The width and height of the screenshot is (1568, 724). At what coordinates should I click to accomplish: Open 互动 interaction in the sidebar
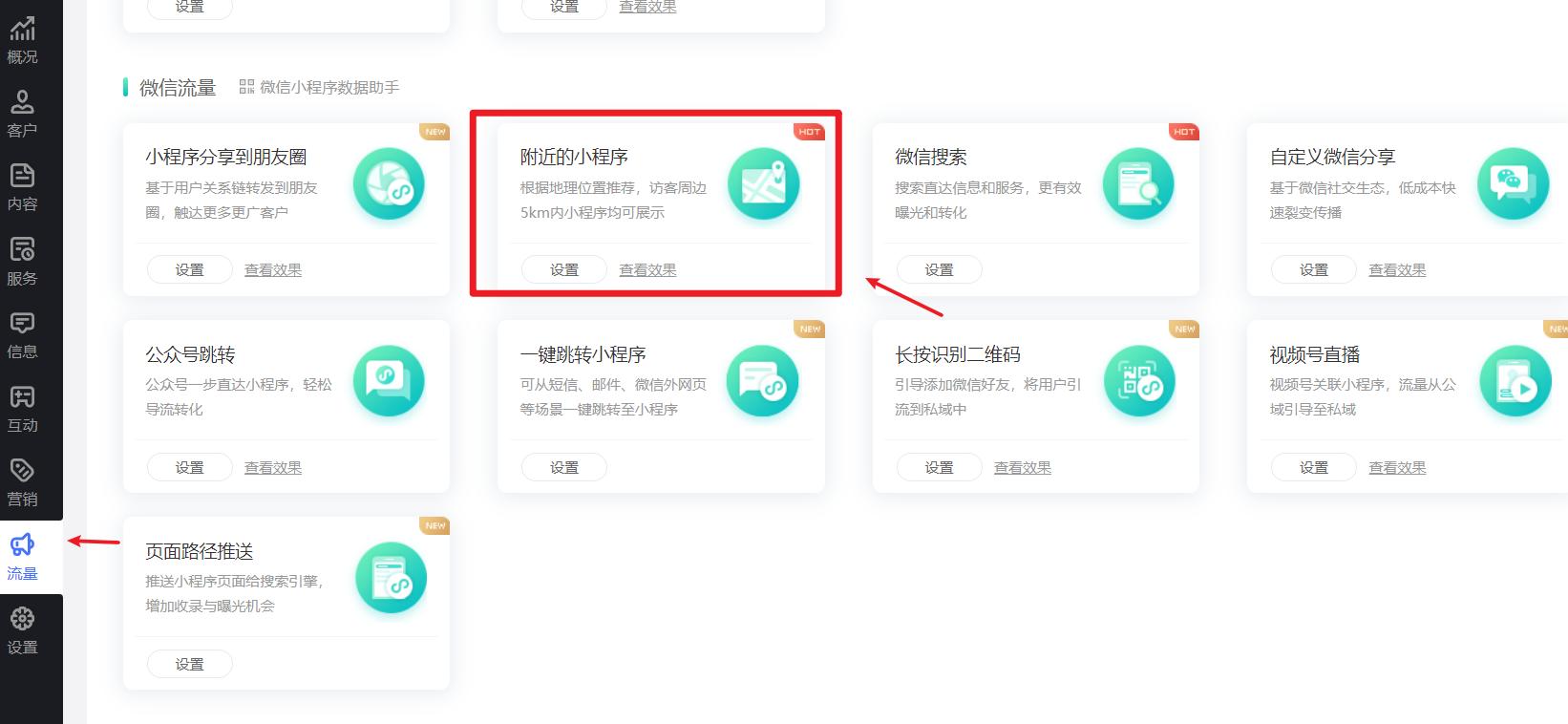tap(22, 409)
